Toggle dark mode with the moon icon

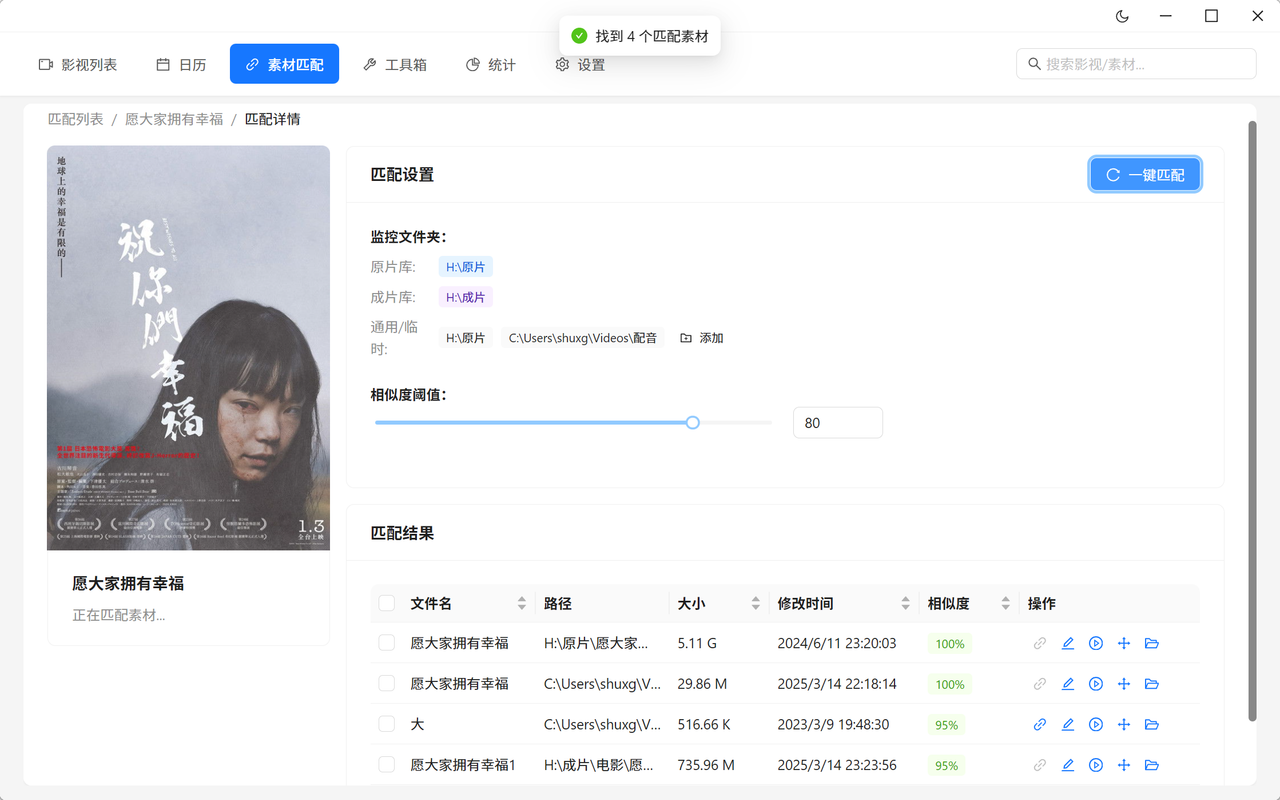(x=1122, y=16)
